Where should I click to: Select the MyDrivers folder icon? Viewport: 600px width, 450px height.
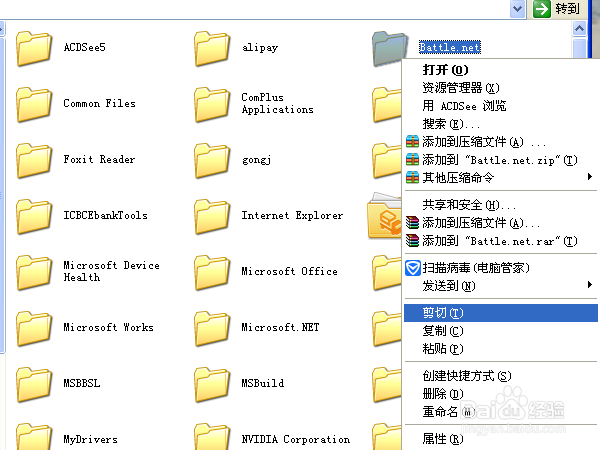point(34,436)
